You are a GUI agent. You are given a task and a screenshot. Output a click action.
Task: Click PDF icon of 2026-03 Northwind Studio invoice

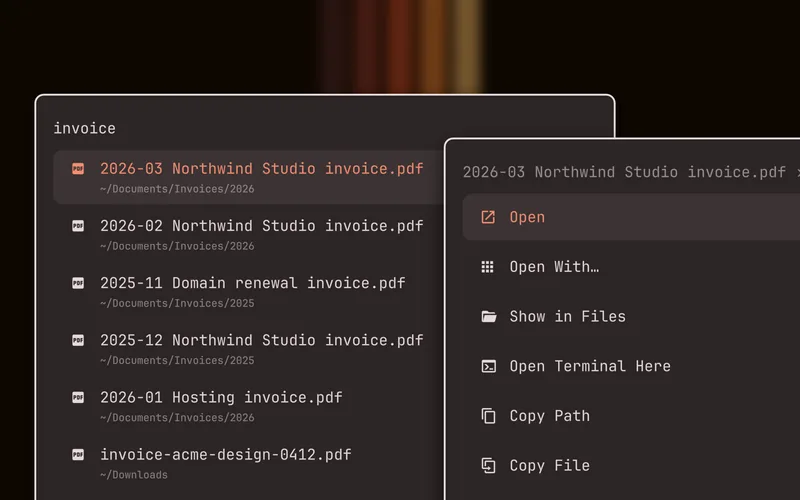(78, 168)
